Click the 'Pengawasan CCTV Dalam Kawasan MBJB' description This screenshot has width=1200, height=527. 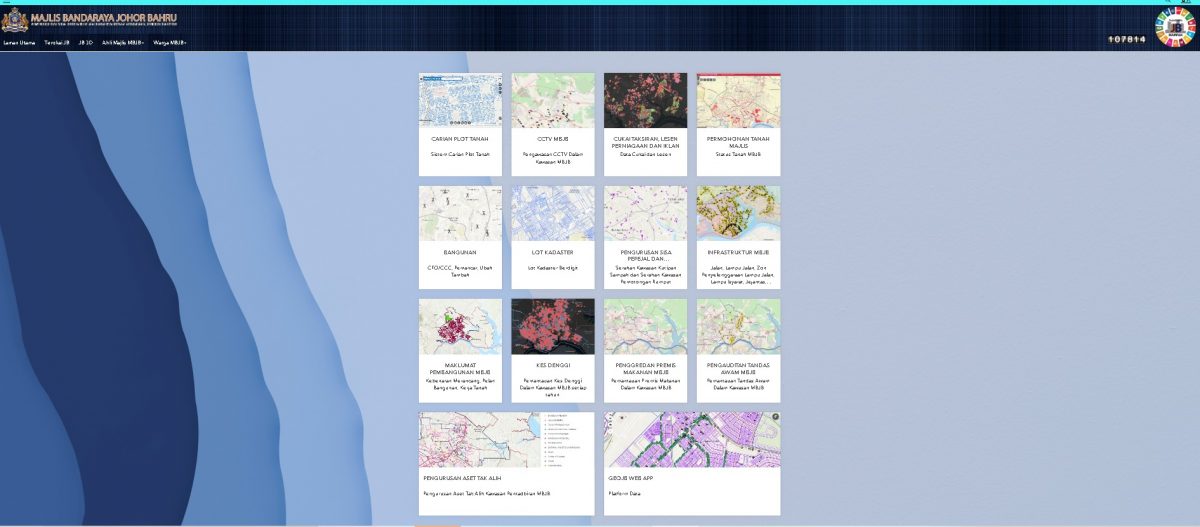point(553,158)
